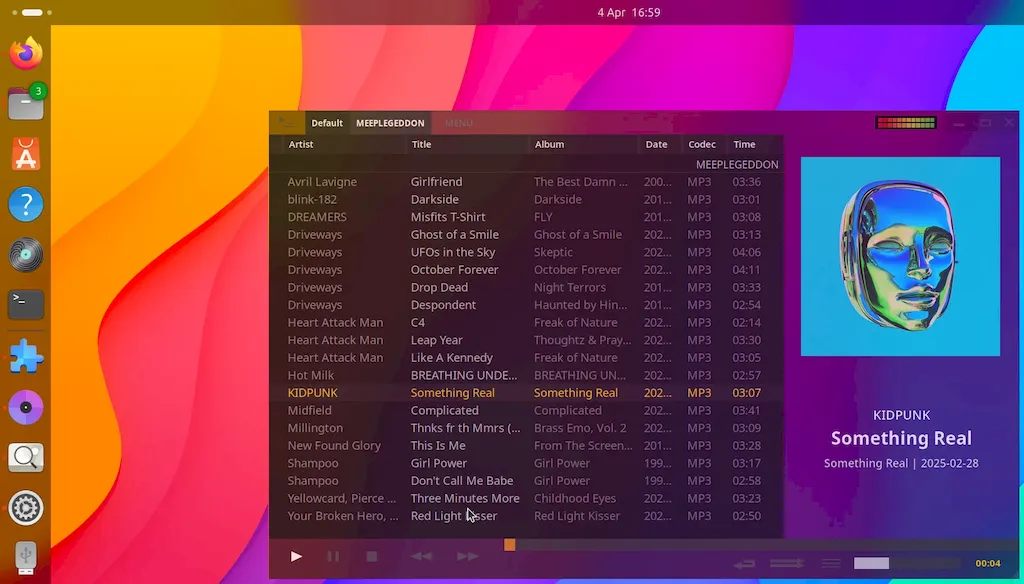Select the Avril Lavigne Girlfriend track

(x=526, y=182)
